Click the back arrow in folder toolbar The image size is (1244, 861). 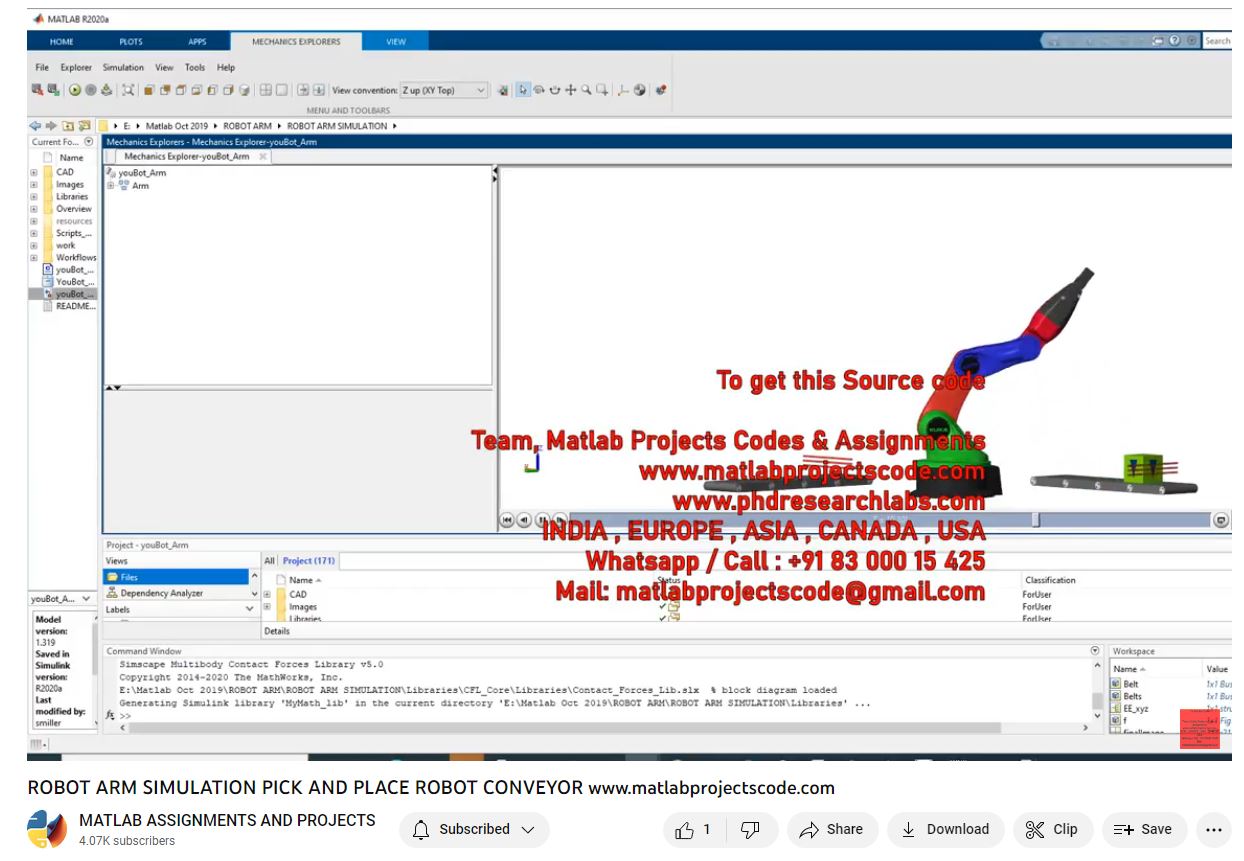coord(35,126)
